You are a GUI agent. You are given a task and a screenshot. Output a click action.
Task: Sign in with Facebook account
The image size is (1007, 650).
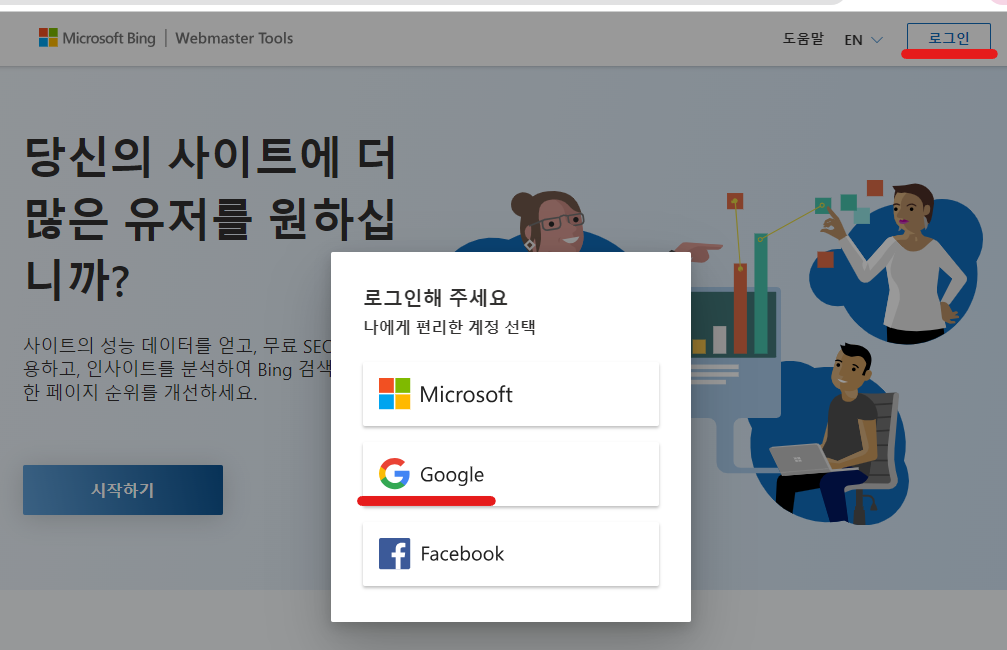511,554
